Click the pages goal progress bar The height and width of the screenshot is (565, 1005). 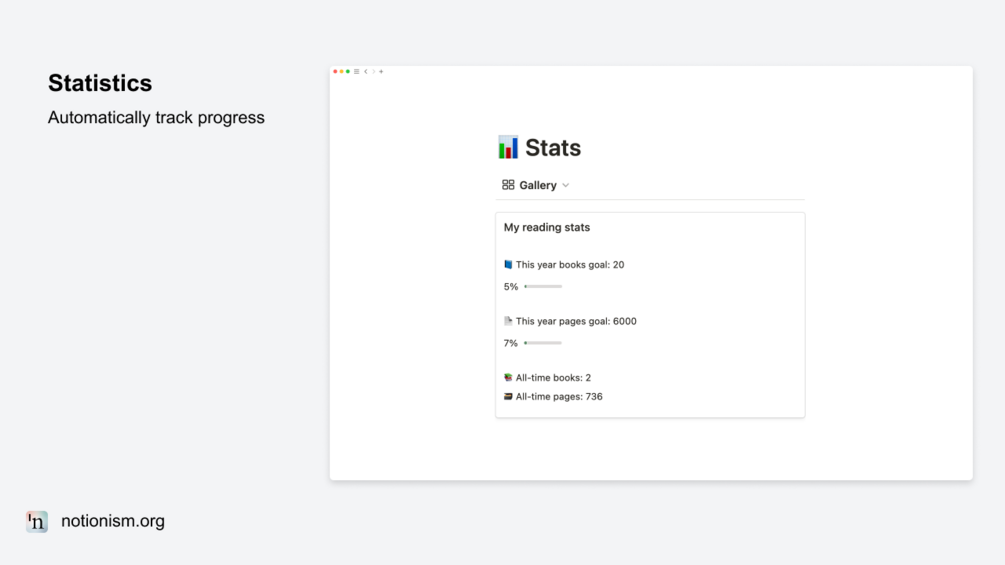coord(543,343)
